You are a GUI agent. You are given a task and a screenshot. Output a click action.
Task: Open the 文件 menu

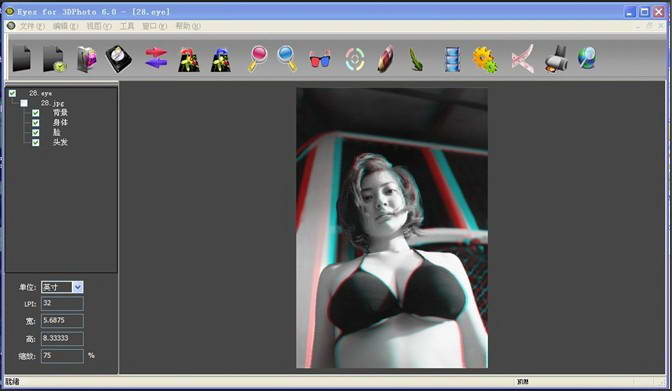tap(32, 26)
